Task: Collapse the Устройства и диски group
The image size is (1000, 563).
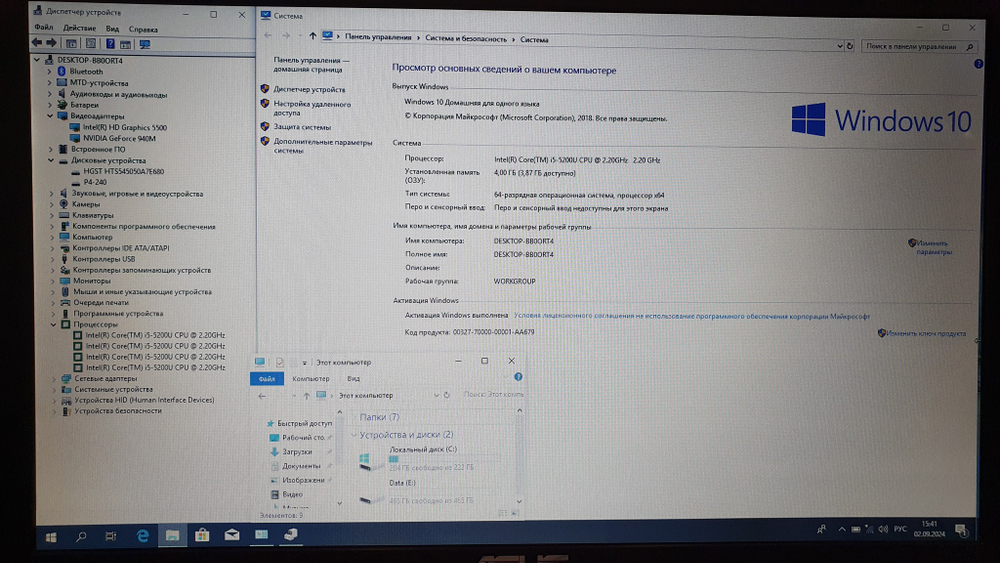Action: pos(354,435)
